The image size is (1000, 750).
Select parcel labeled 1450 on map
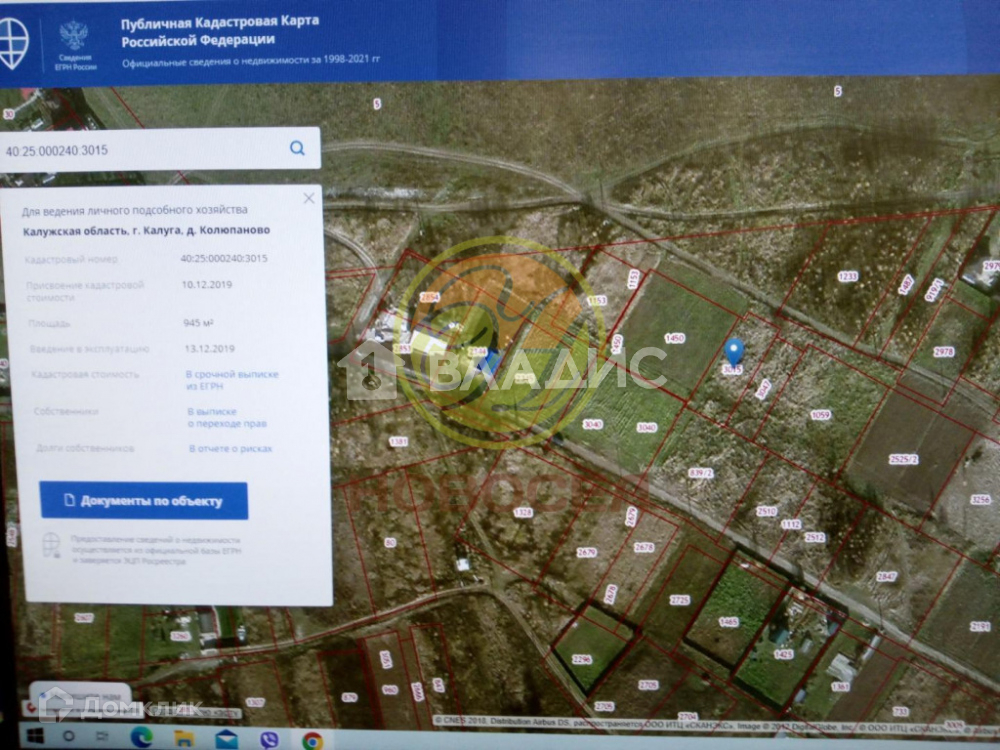675,338
